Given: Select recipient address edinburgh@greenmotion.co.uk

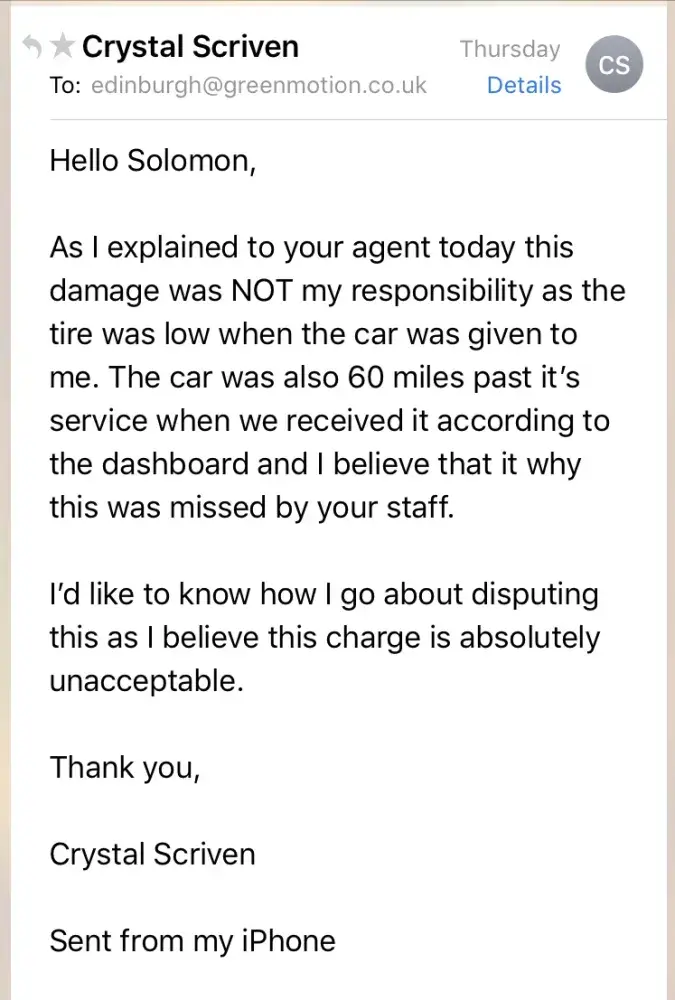Looking at the screenshot, I should click(x=259, y=86).
